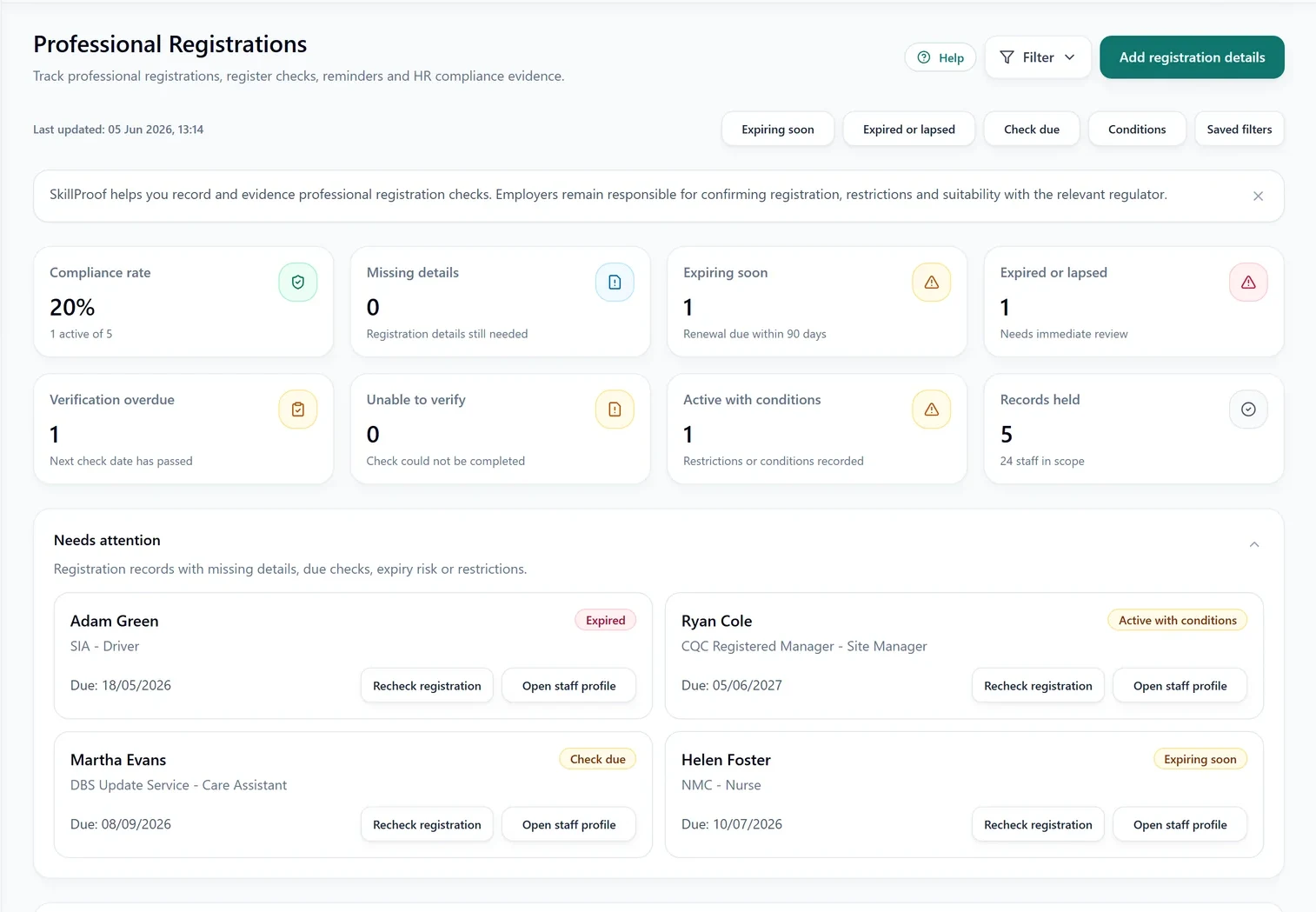Viewport: 1316px width, 912px height.
Task: Click the Restrictions or conditions recorded text
Action: tap(774, 461)
